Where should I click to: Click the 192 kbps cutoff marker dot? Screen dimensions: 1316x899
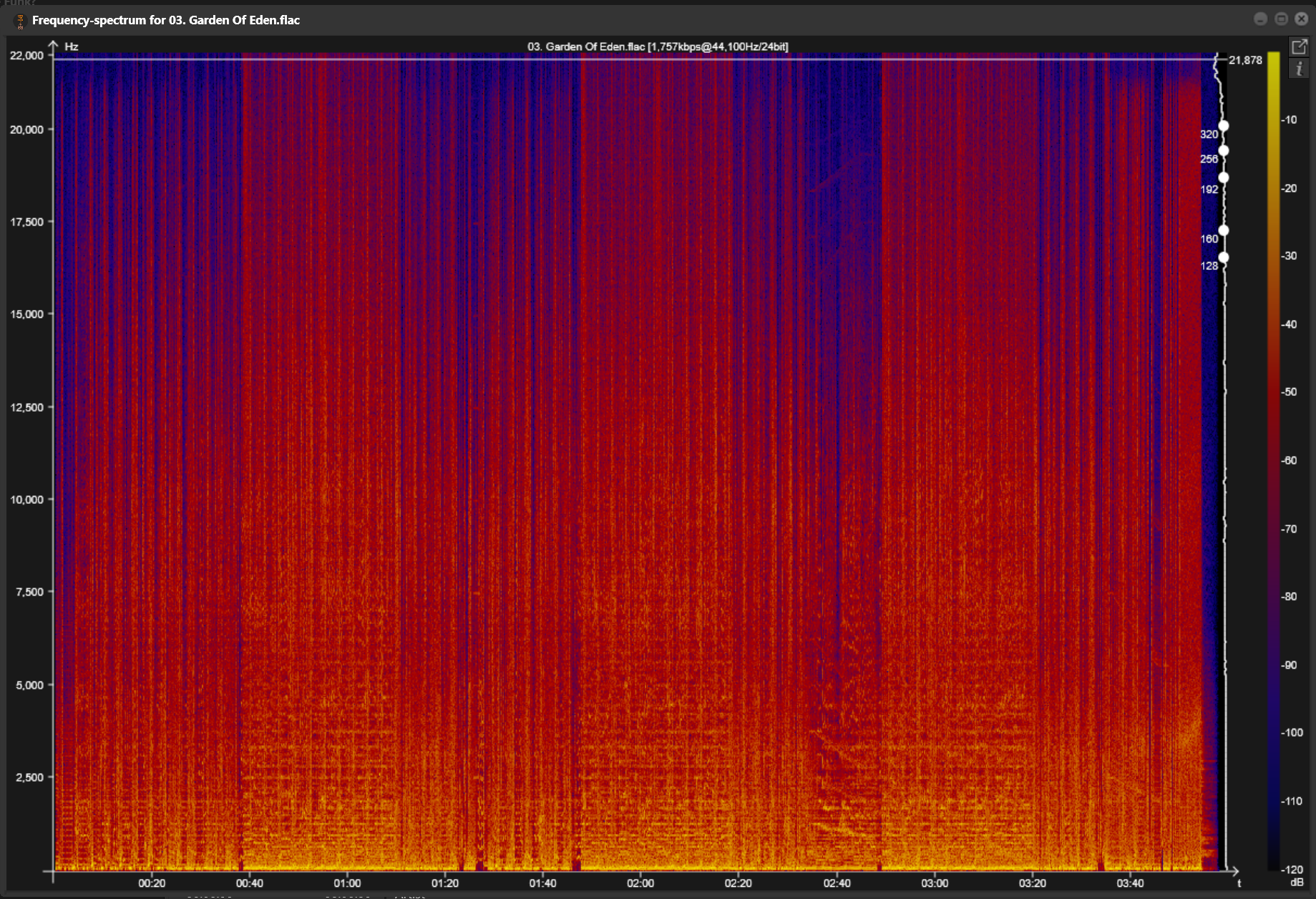tap(1224, 178)
